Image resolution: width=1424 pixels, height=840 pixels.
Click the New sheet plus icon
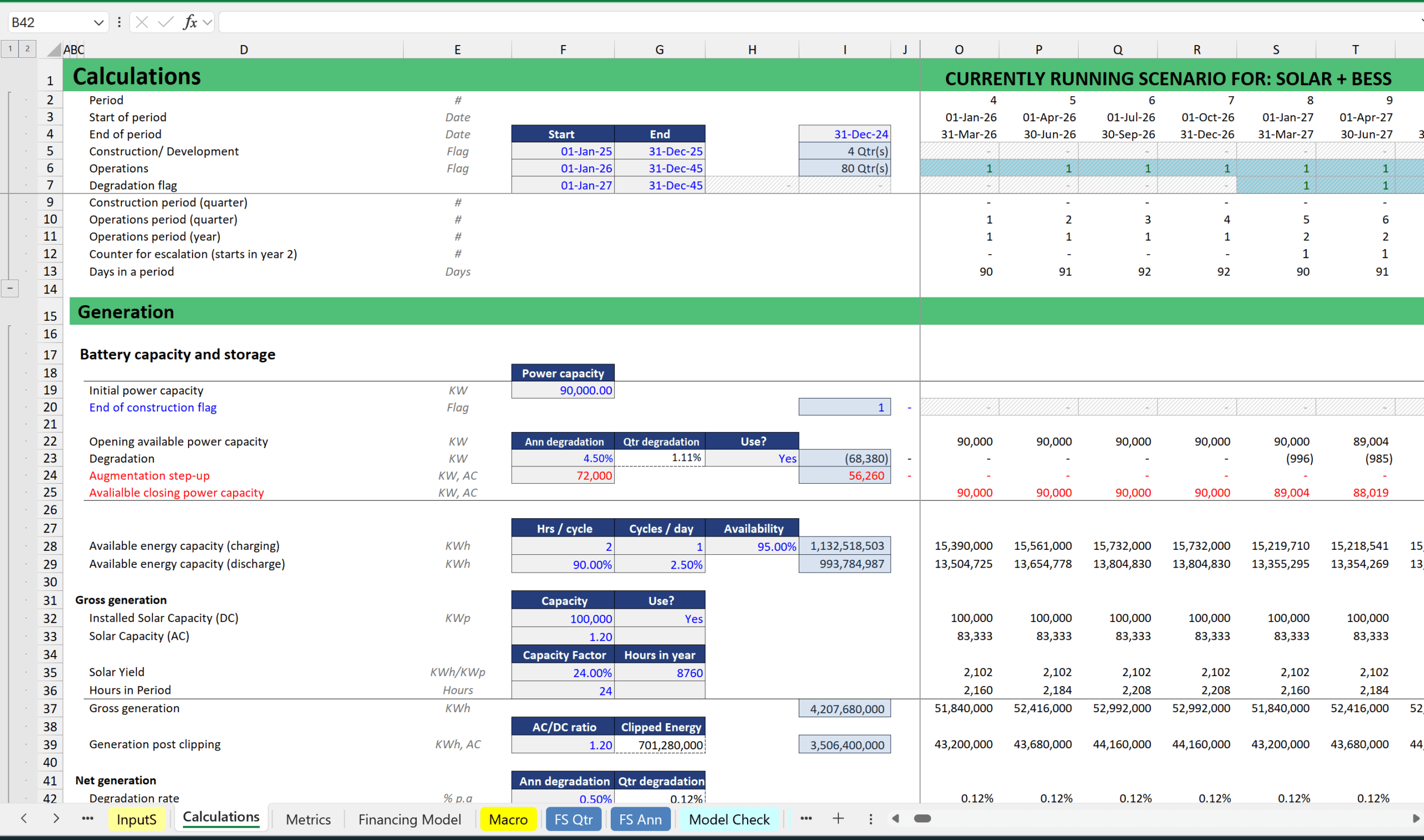pos(838,818)
